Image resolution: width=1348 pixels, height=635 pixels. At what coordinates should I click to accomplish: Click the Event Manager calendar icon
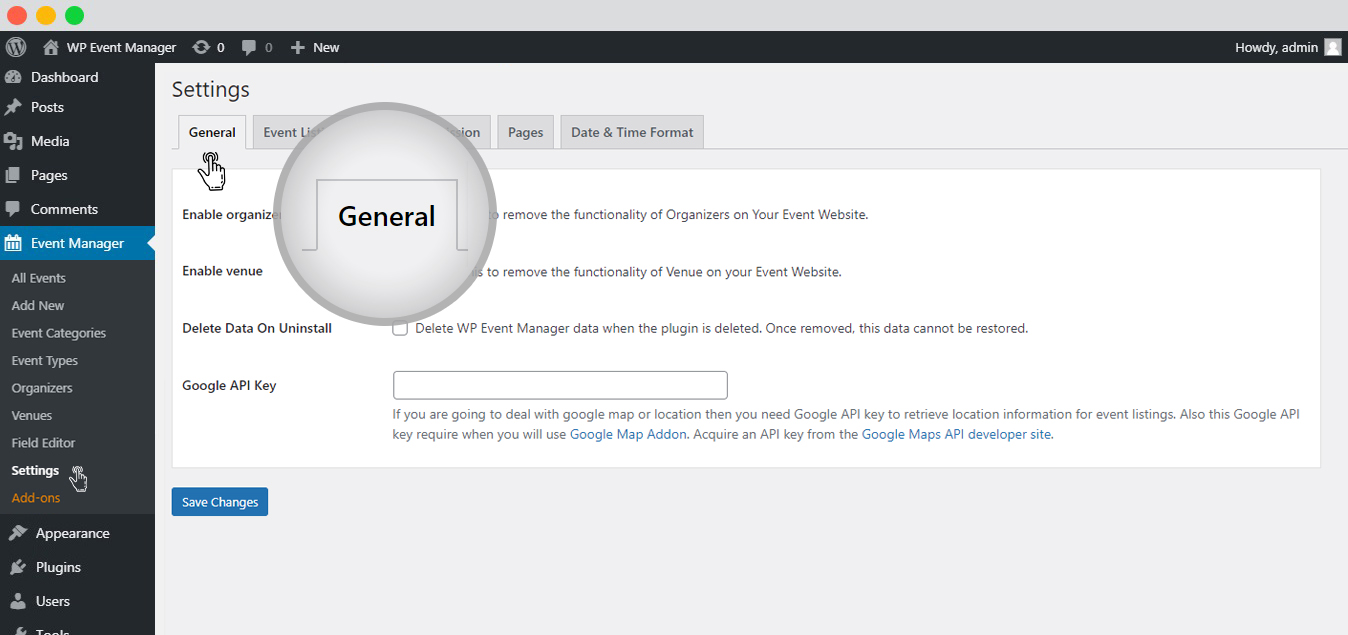[13, 243]
